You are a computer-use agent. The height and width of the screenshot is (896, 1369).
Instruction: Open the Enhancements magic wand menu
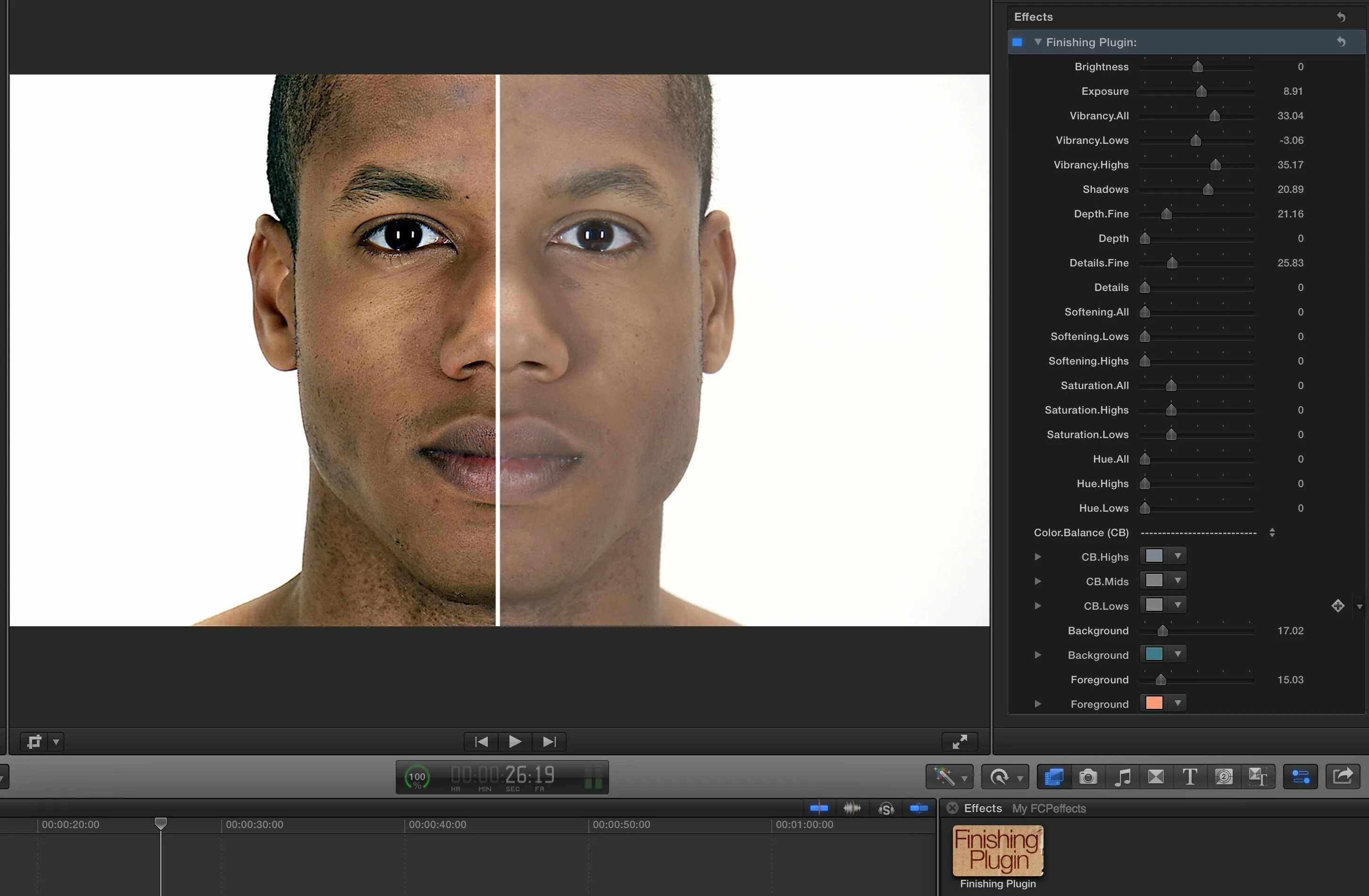[949, 777]
